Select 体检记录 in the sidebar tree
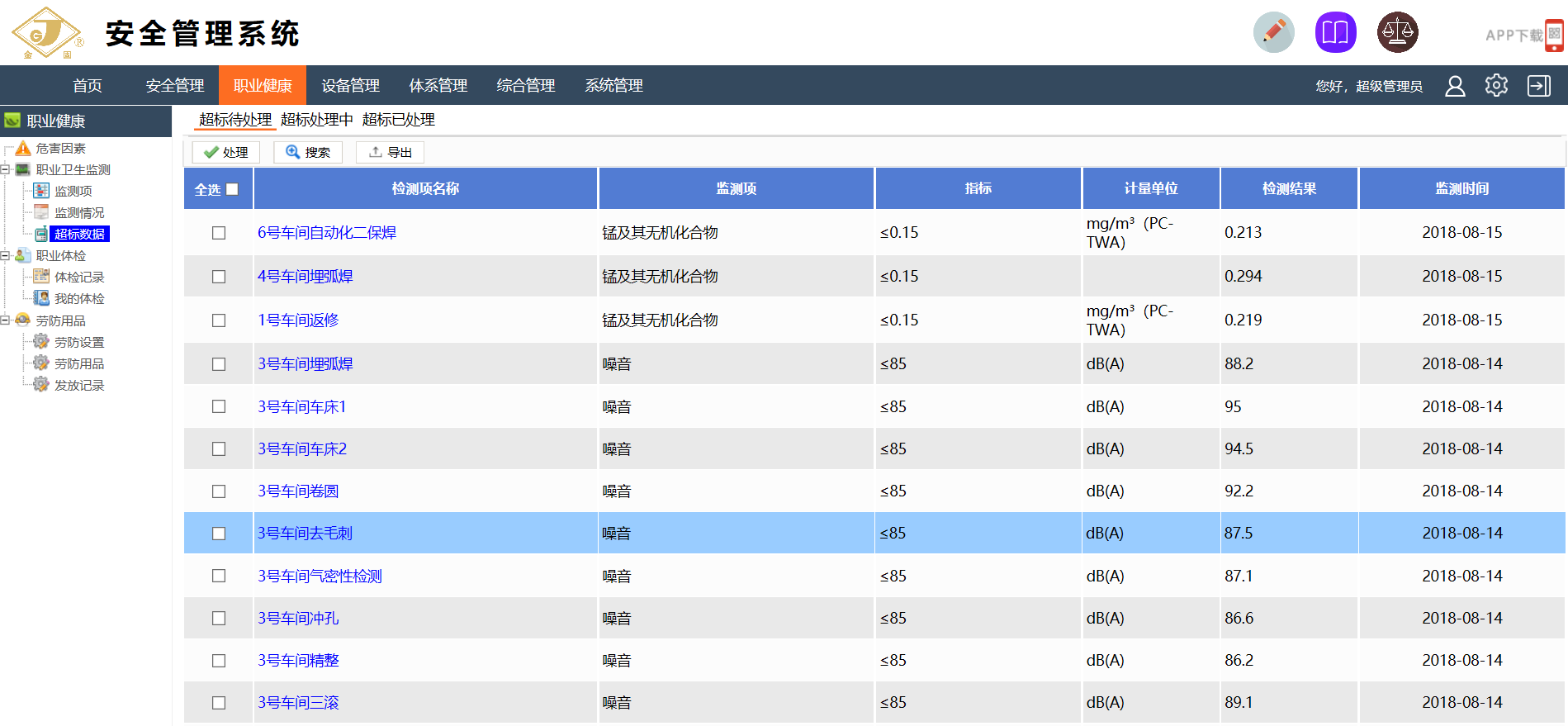Viewport: 1568px width, 726px height. tap(79, 278)
